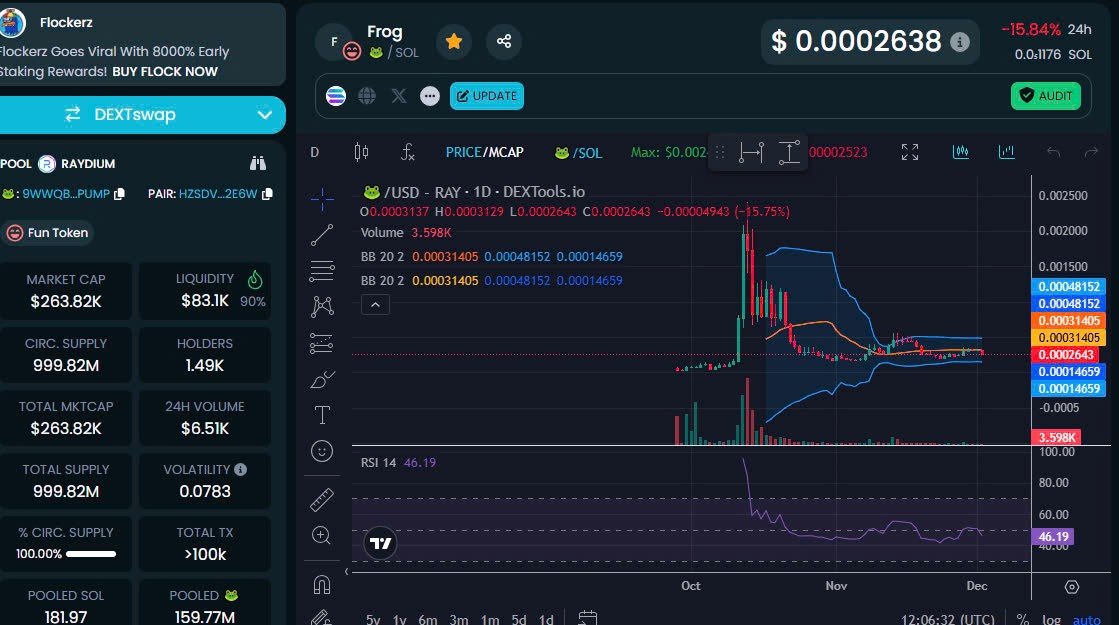This screenshot has height=625, width=1119.
Task: Open the chart interval D selector
Action: [315, 152]
